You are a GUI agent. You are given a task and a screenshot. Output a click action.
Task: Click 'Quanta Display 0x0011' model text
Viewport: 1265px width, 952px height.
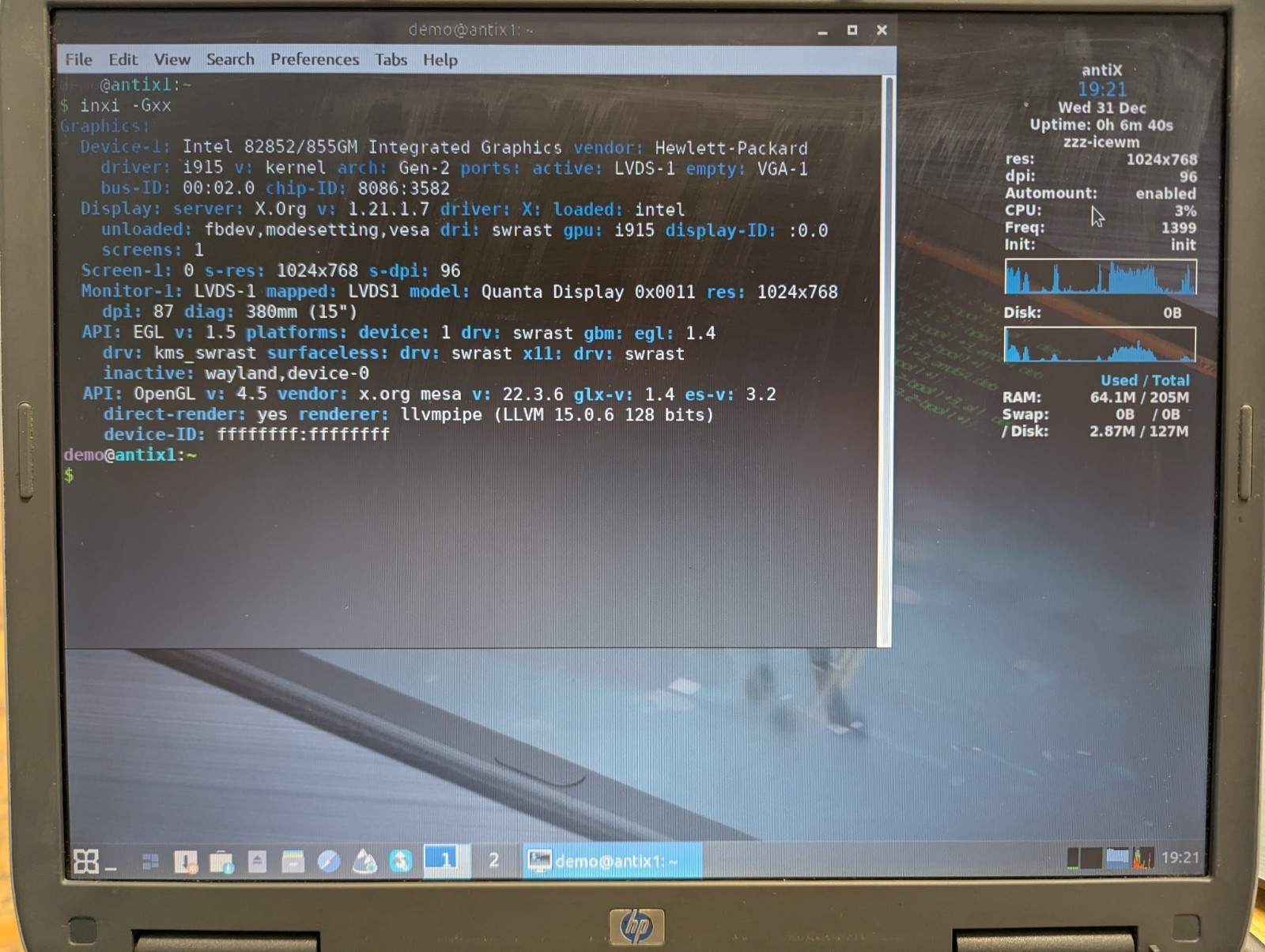click(588, 292)
